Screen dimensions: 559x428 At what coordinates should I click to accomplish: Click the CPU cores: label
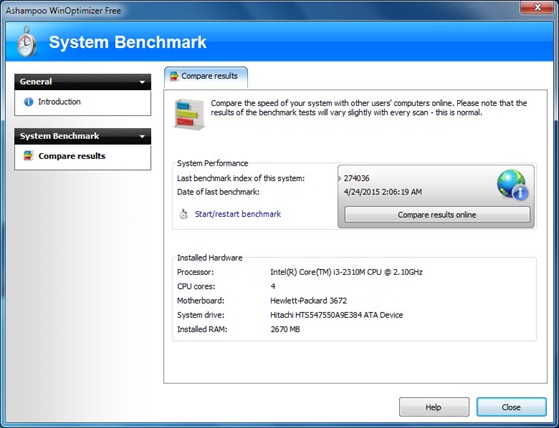pyautogui.click(x=196, y=287)
